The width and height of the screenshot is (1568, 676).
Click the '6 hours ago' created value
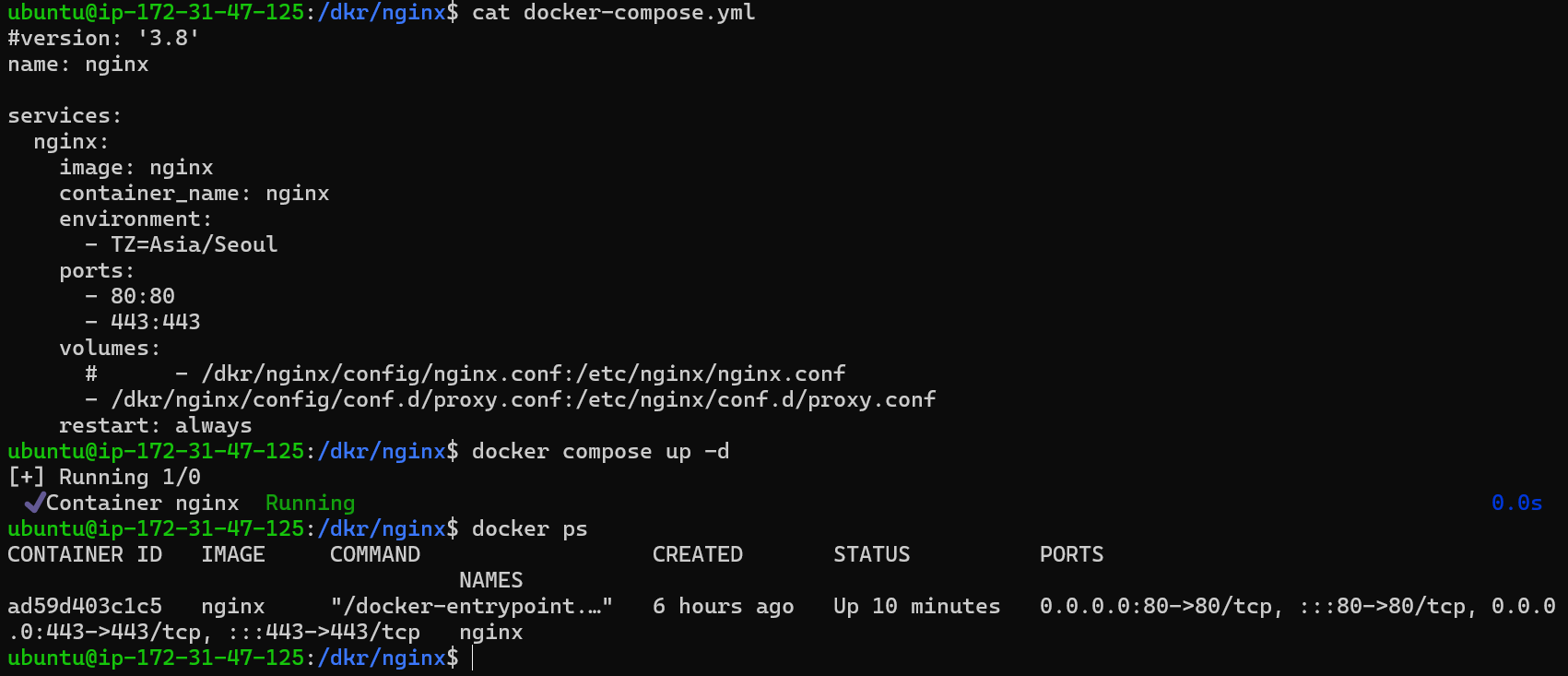point(724,607)
